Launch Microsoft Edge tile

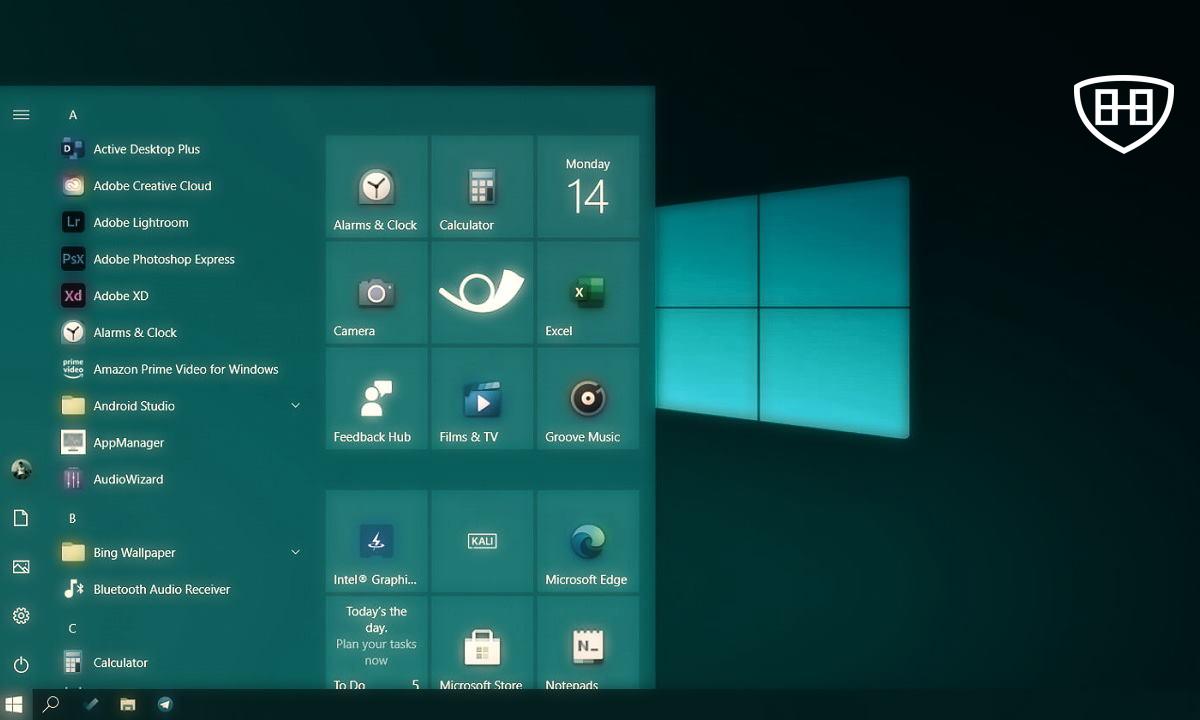click(588, 541)
